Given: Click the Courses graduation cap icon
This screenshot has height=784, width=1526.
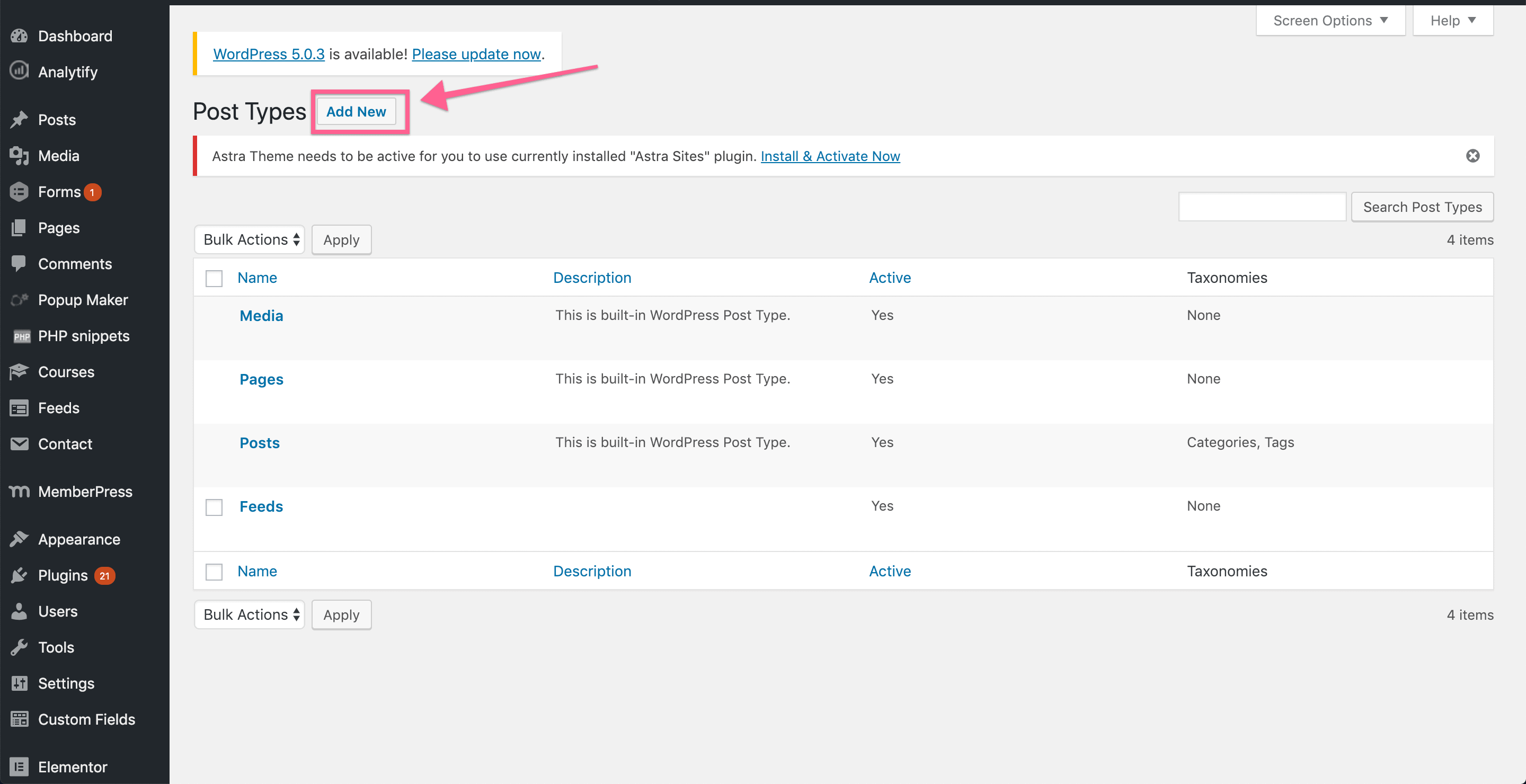Looking at the screenshot, I should tap(19, 372).
